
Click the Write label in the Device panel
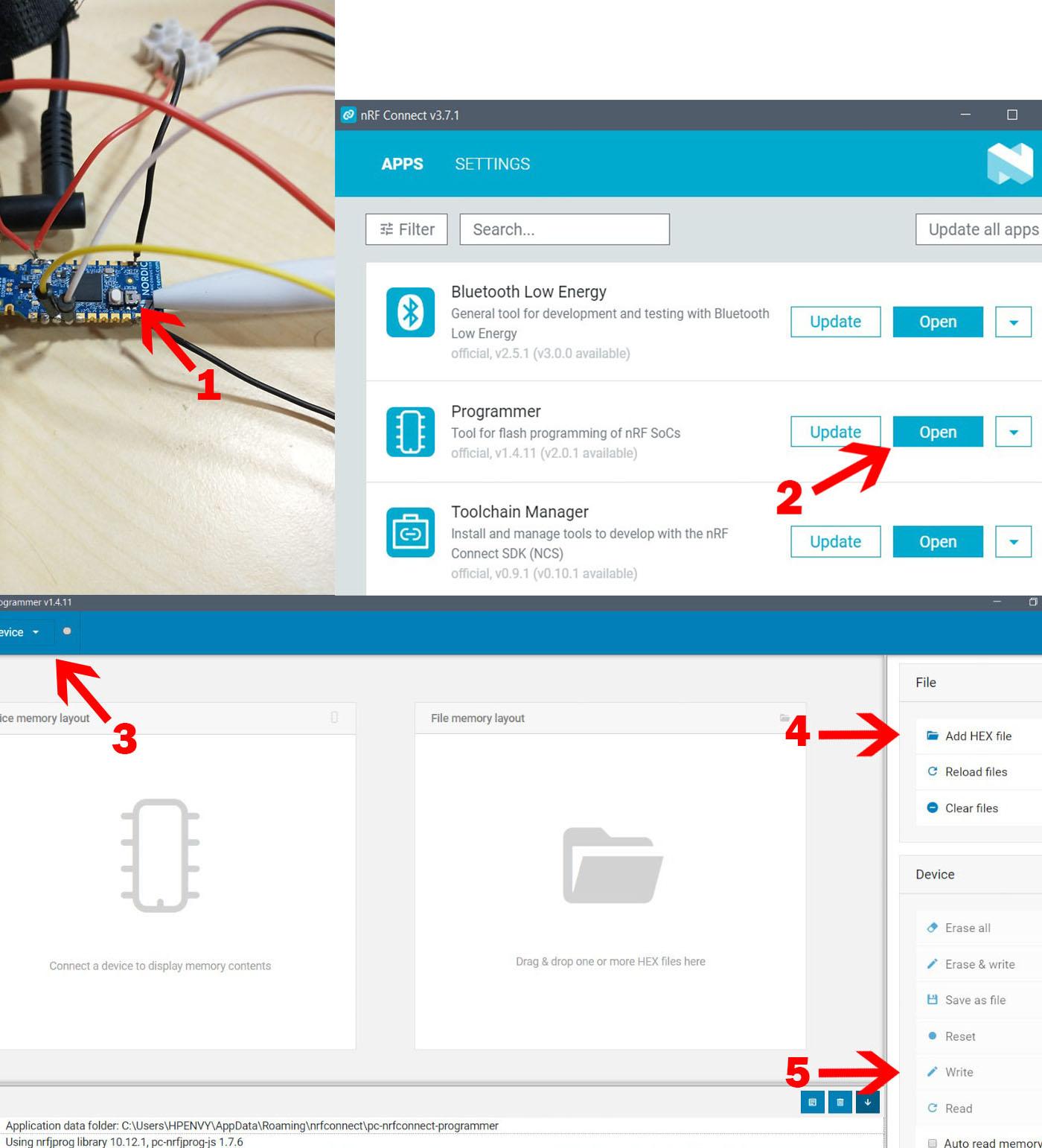959,1072
